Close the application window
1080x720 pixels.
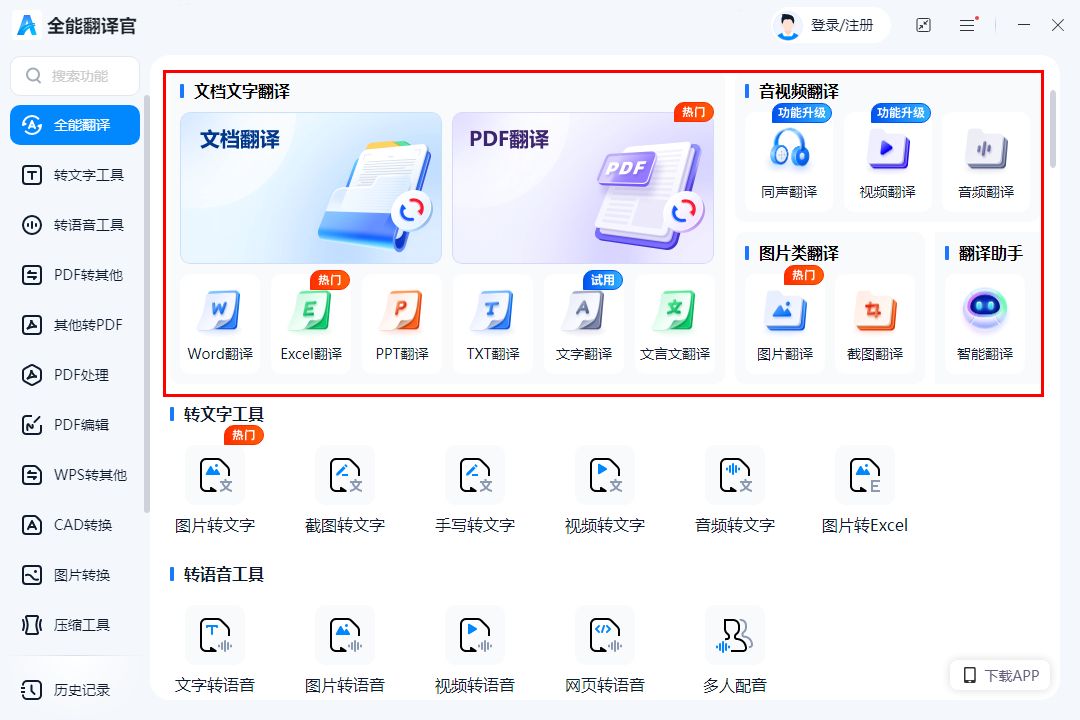[x=1058, y=25]
